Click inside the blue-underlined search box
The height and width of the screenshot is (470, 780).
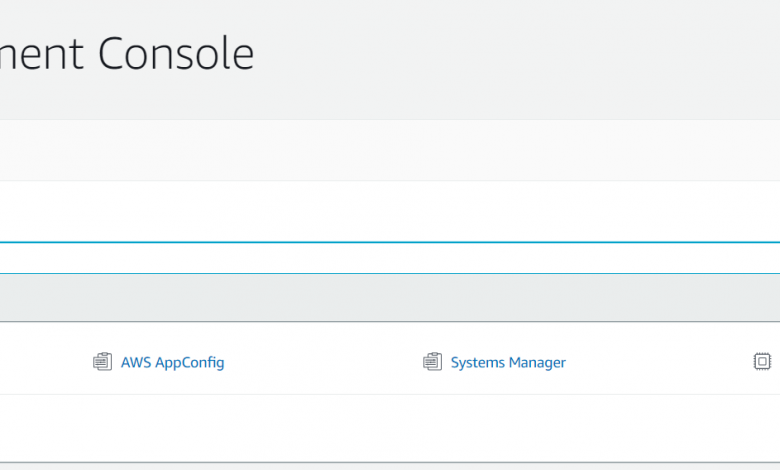pyautogui.click(x=390, y=212)
